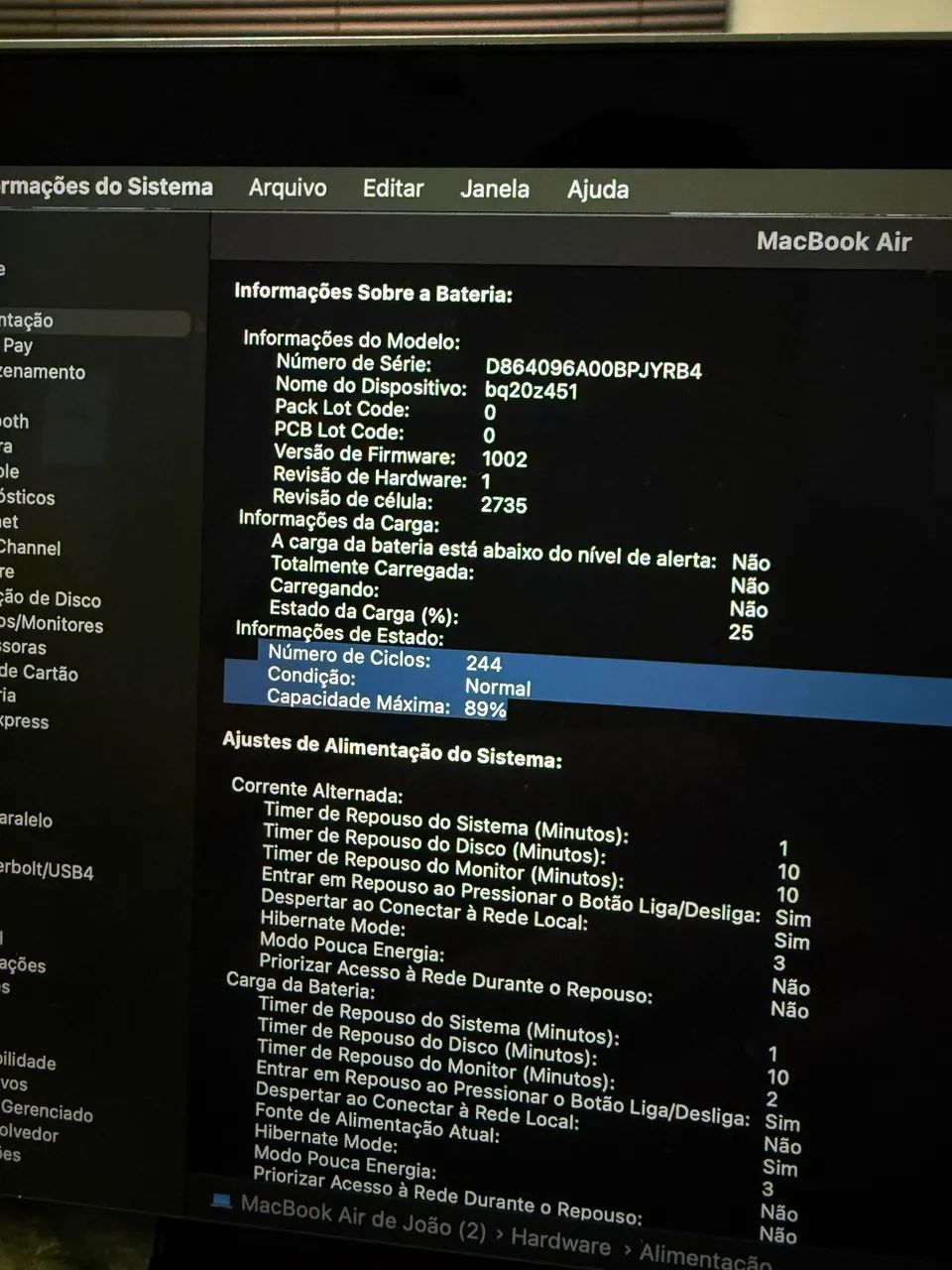The width and height of the screenshot is (952, 1270).
Task: Select the Bluetooth sidebar item
Action: 15,422
